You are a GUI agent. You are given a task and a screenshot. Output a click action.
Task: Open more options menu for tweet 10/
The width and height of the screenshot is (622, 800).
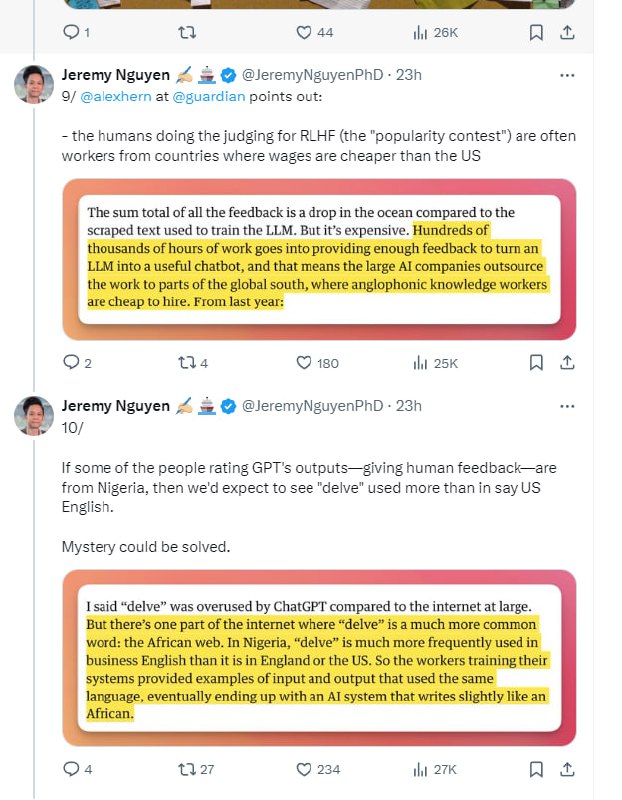(x=567, y=407)
